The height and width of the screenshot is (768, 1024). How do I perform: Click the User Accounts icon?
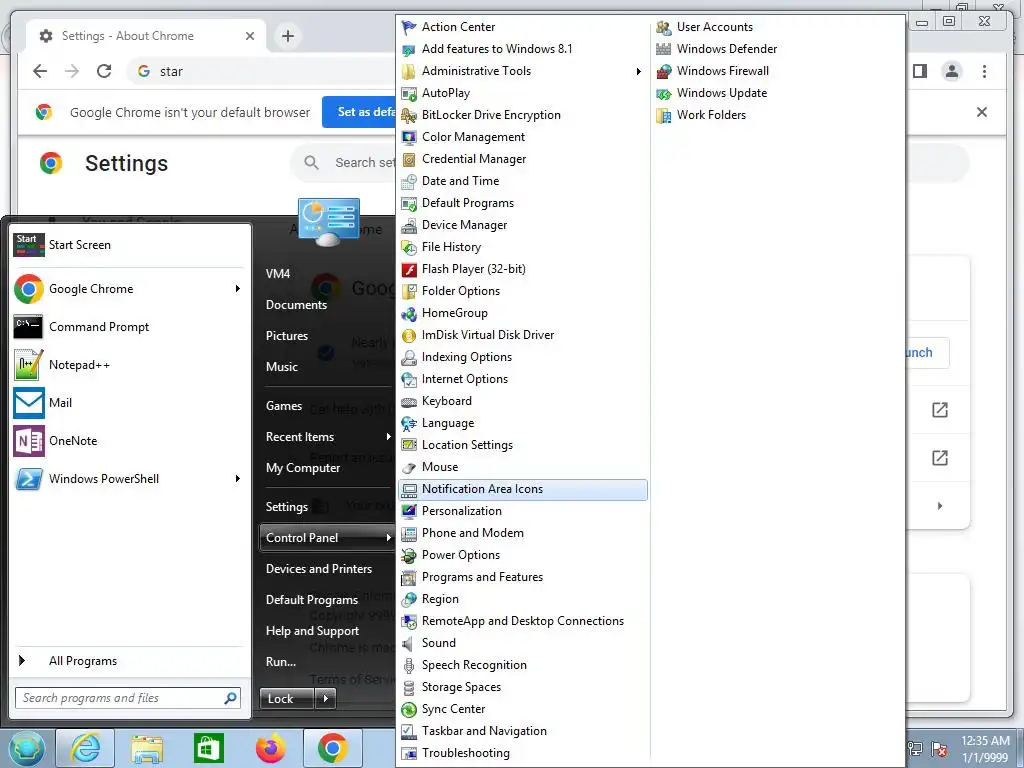point(664,27)
